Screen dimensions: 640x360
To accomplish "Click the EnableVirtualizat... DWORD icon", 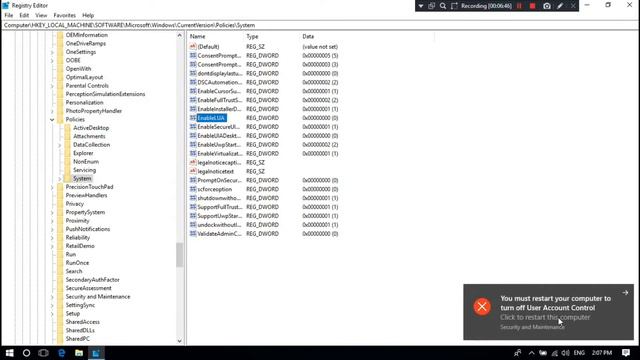I will pos(193,153).
